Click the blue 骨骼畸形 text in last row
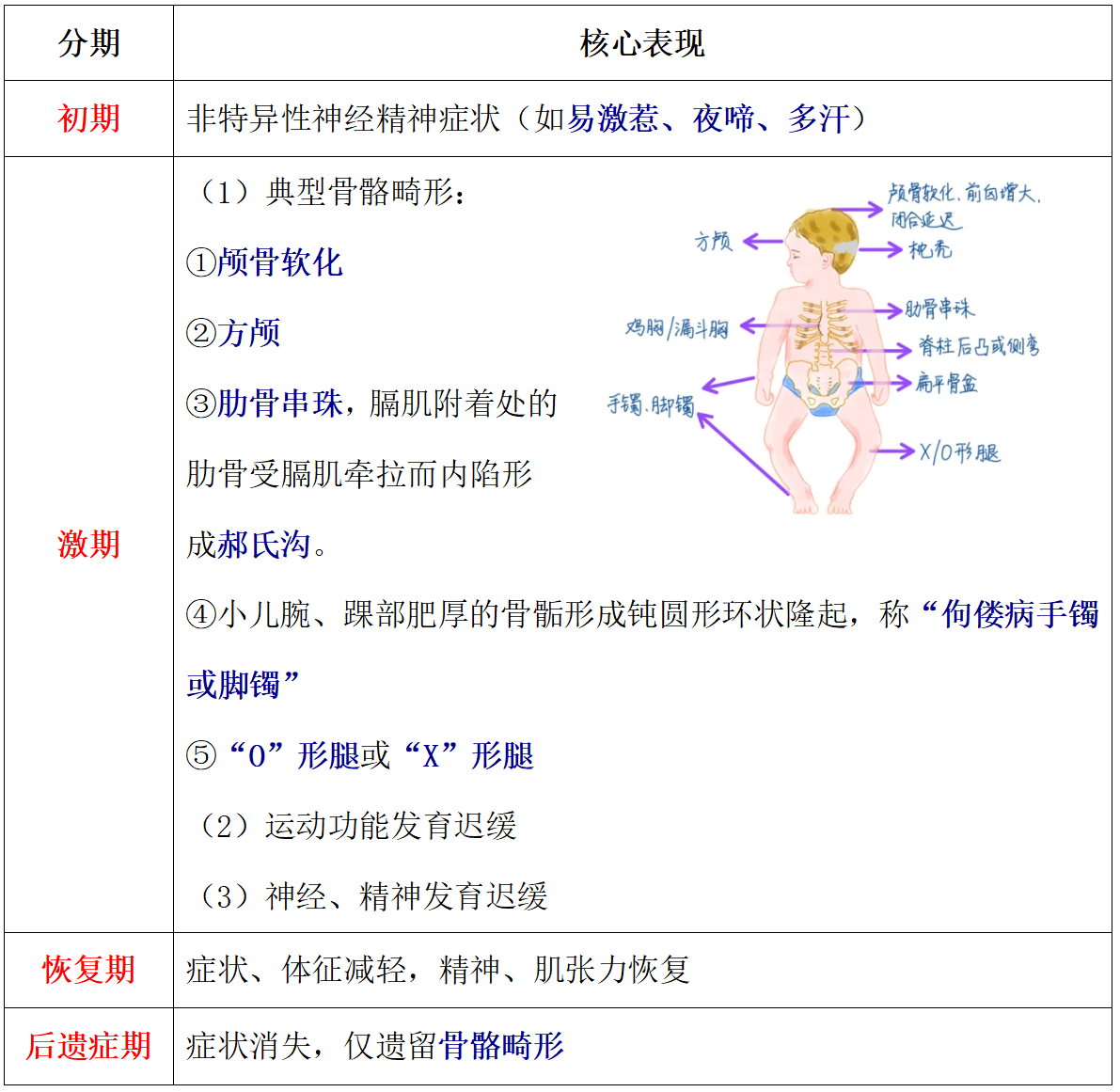Image resolution: width=1120 pixels, height=1092 pixels. 501,1045
